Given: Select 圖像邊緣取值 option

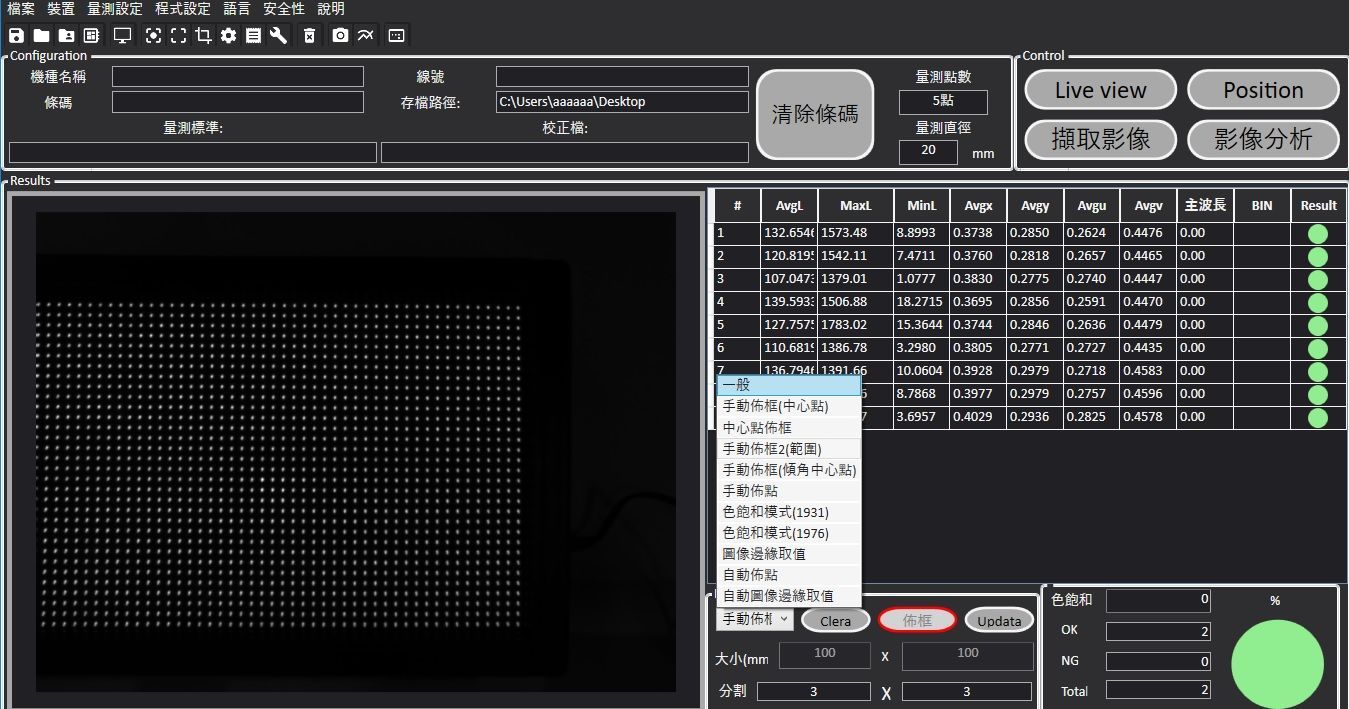Looking at the screenshot, I should (x=788, y=554).
